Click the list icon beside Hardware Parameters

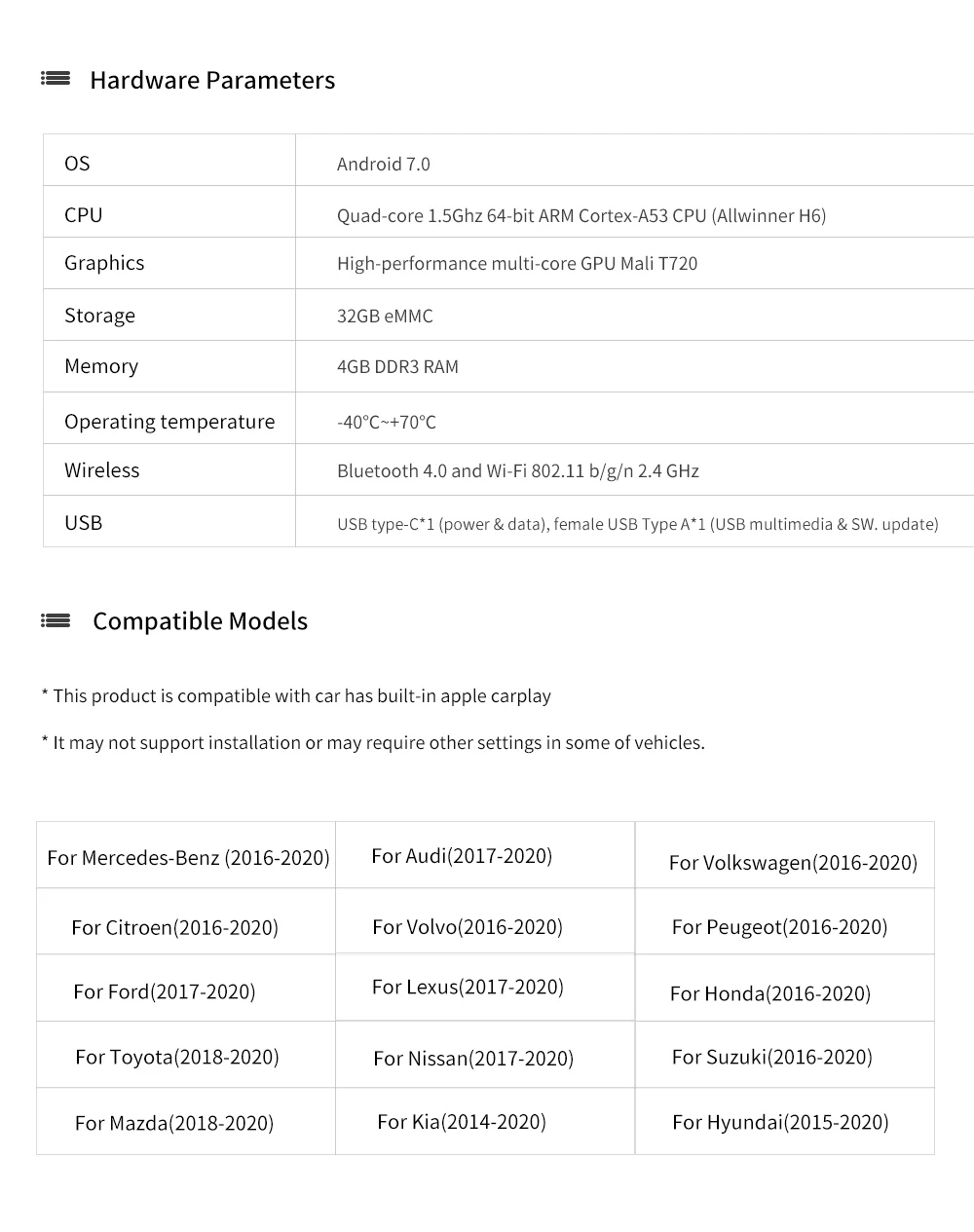(x=56, y=79)
